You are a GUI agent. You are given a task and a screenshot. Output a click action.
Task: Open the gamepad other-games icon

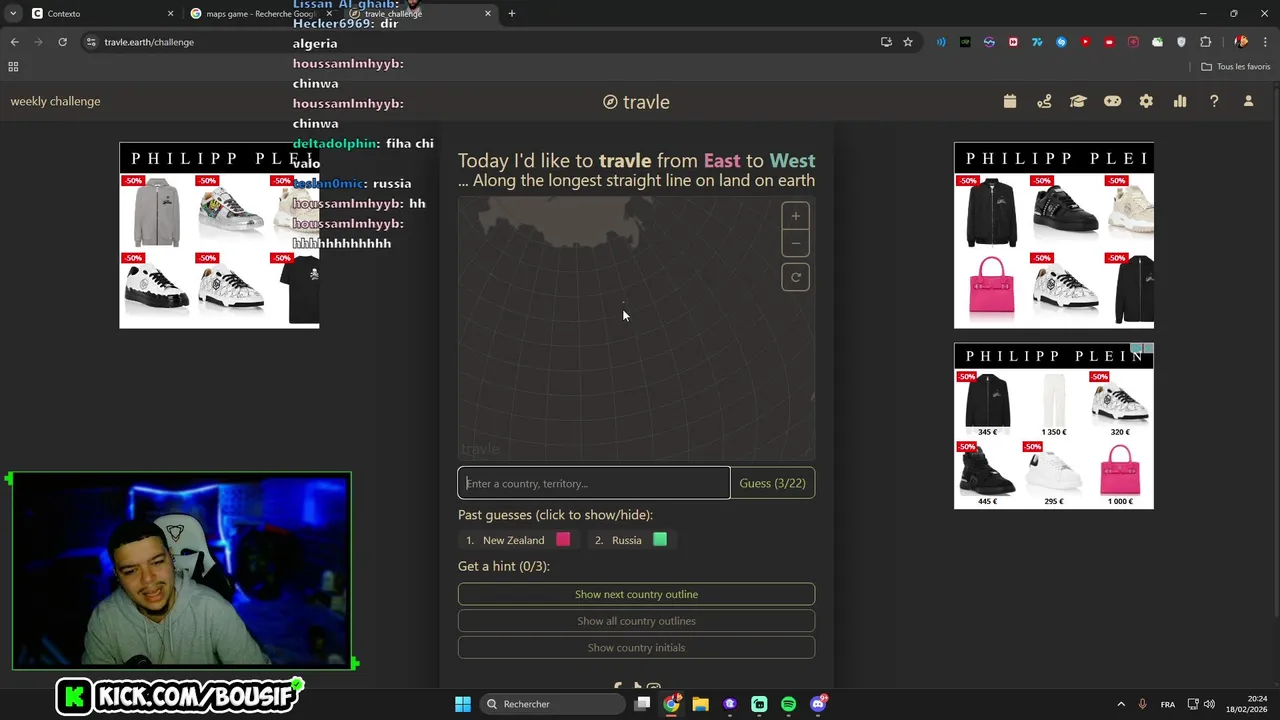click(1112, 101)
